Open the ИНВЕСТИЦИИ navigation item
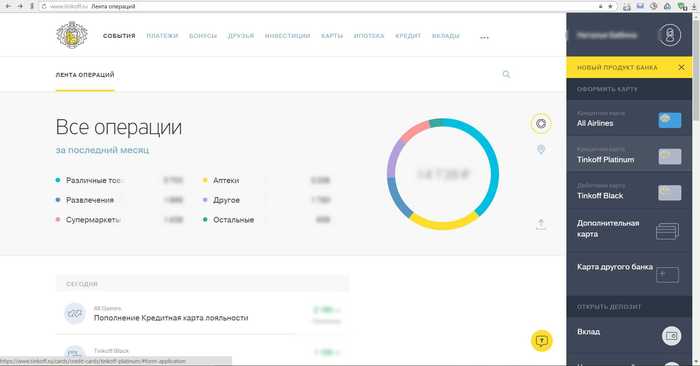 [x=288, y=36]
